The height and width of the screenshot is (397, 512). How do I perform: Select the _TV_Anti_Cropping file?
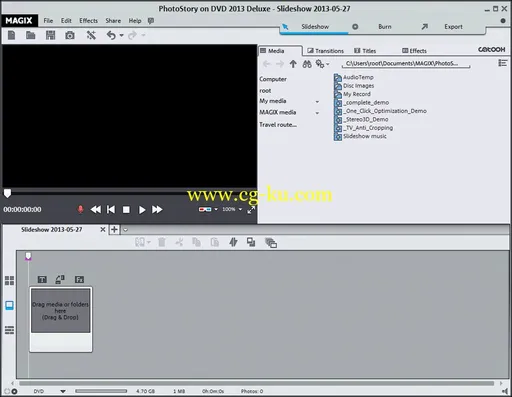click(364, 128)
